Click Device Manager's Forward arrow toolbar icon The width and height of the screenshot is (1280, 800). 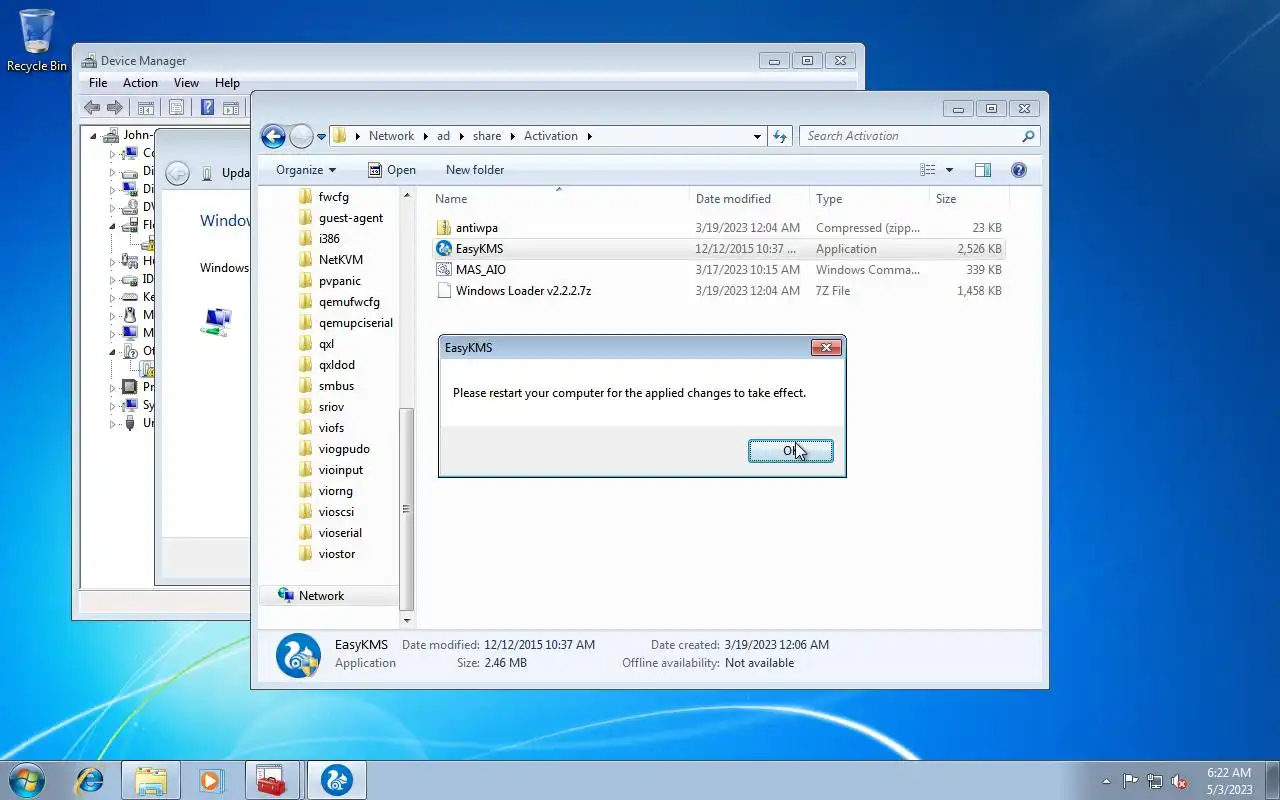pos(114,107)
